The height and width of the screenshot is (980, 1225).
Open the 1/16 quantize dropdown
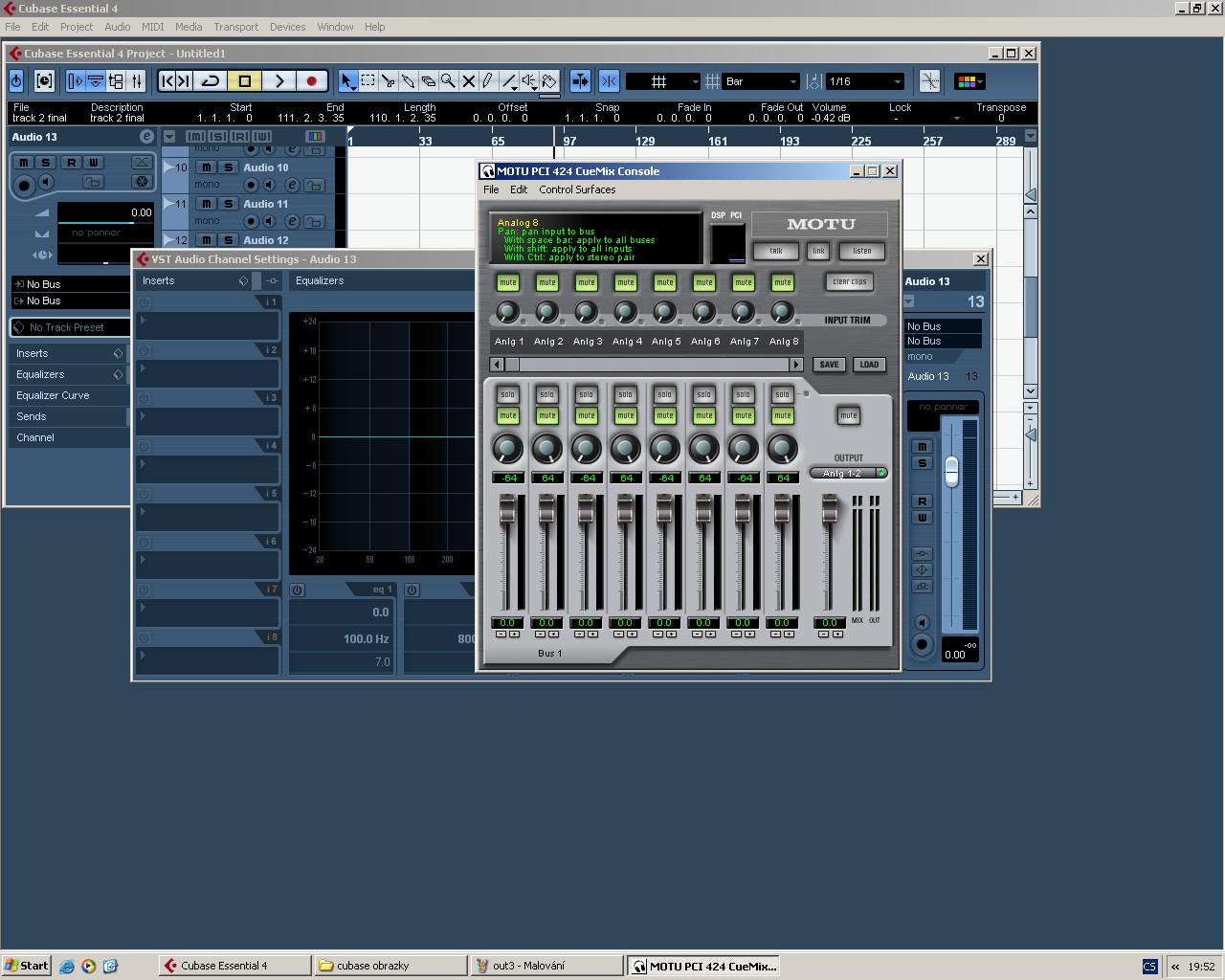coord(864,81)
